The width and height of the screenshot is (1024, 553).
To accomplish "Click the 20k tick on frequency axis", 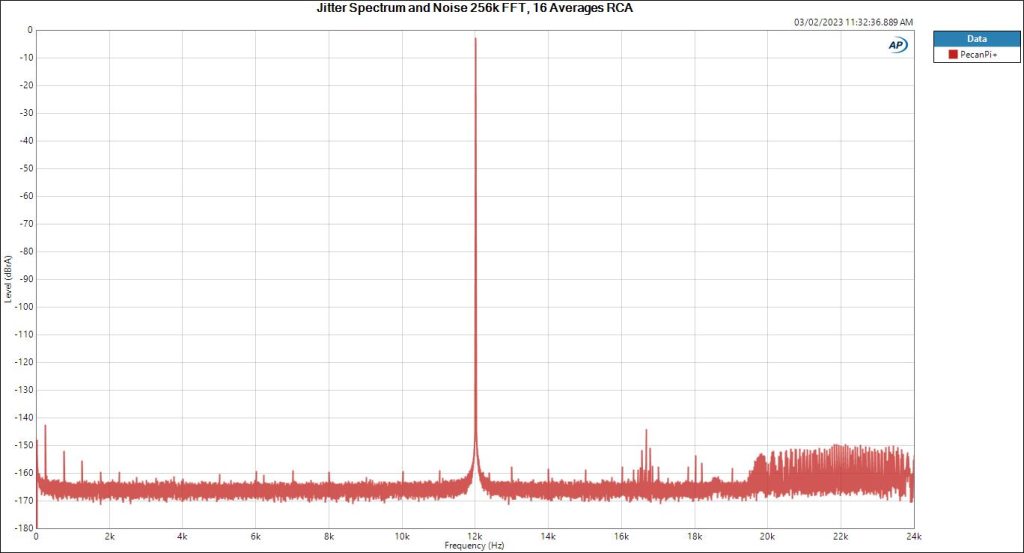I will pos(767,535).
